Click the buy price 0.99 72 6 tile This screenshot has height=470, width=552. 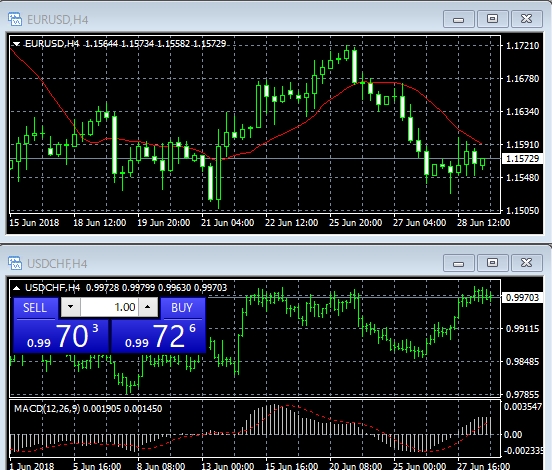point(158,336)
